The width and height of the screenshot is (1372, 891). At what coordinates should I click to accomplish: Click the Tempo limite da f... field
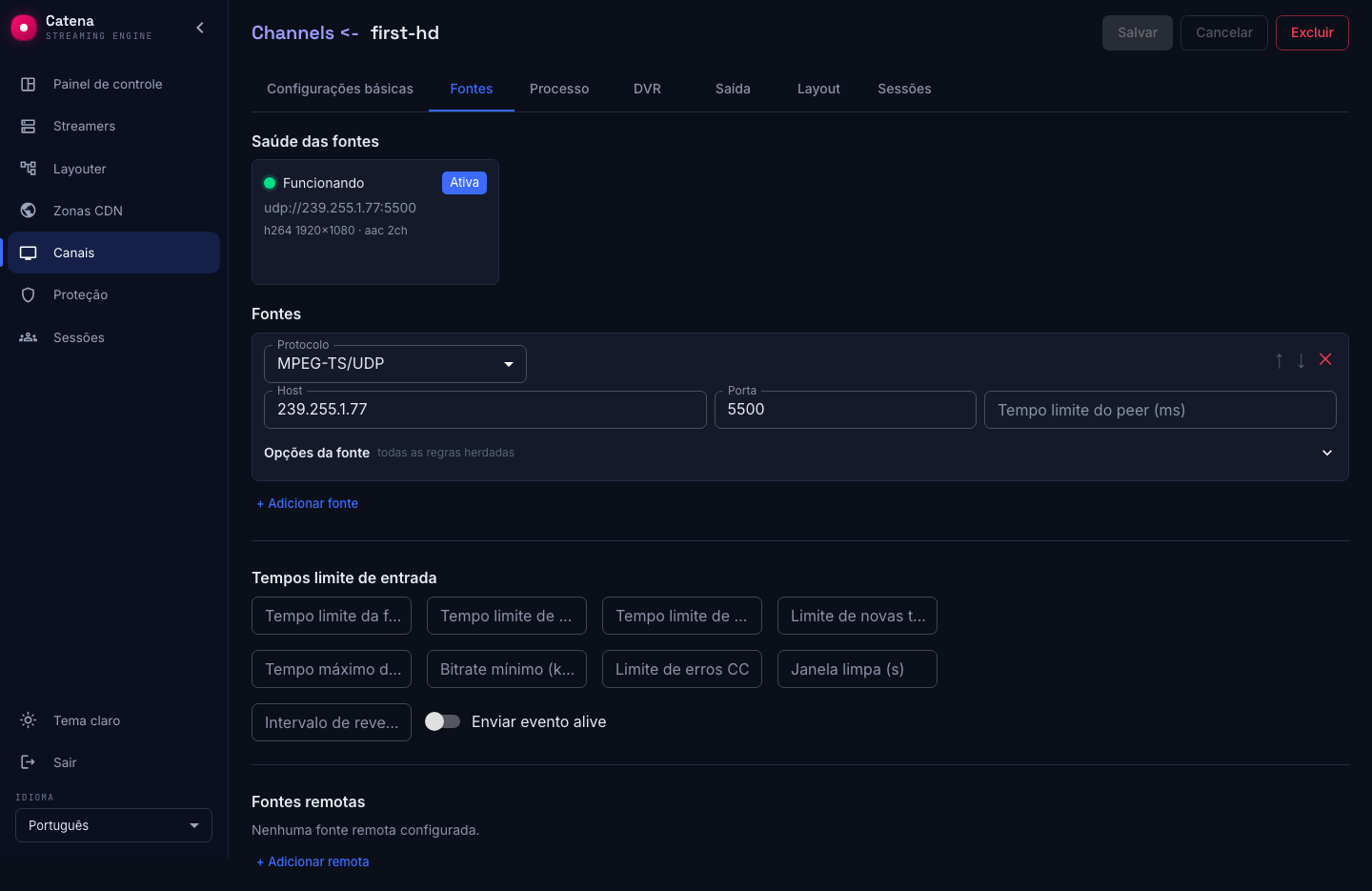pos(332,616)
